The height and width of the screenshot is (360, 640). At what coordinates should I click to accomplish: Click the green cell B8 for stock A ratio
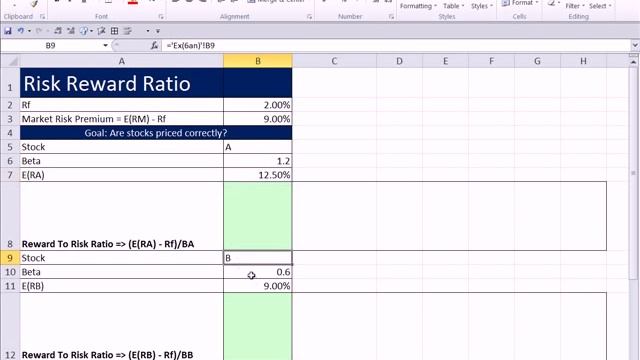click(x=258, y=216)
